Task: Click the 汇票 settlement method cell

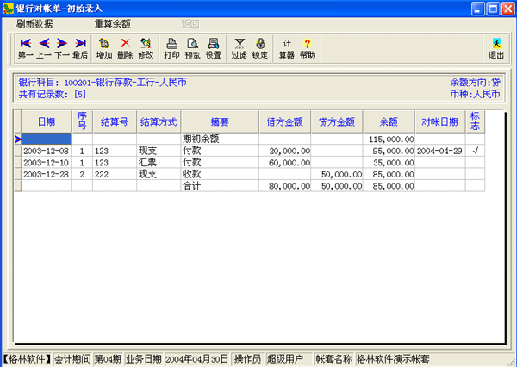Action: point(158,162)
